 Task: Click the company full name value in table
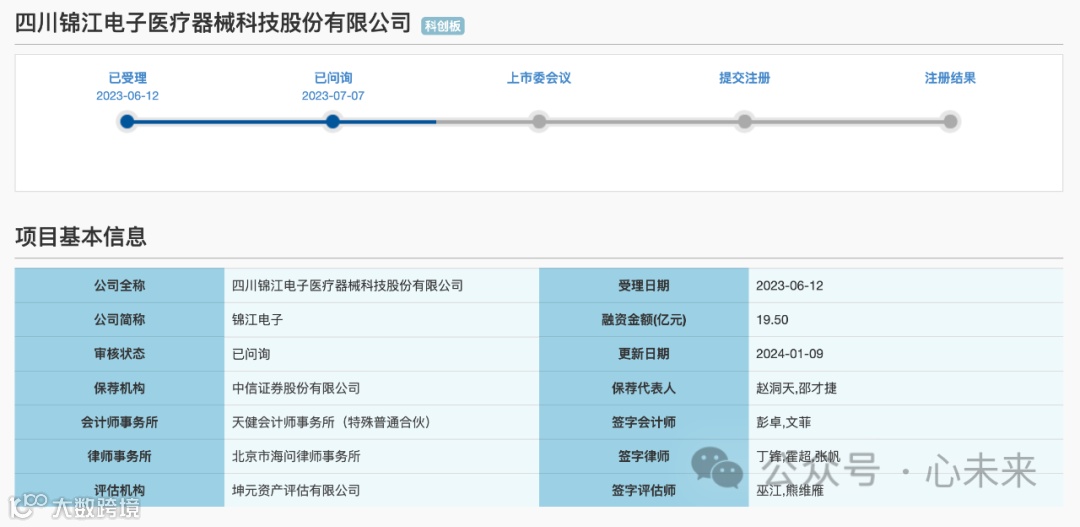click(x=348, y=286)
